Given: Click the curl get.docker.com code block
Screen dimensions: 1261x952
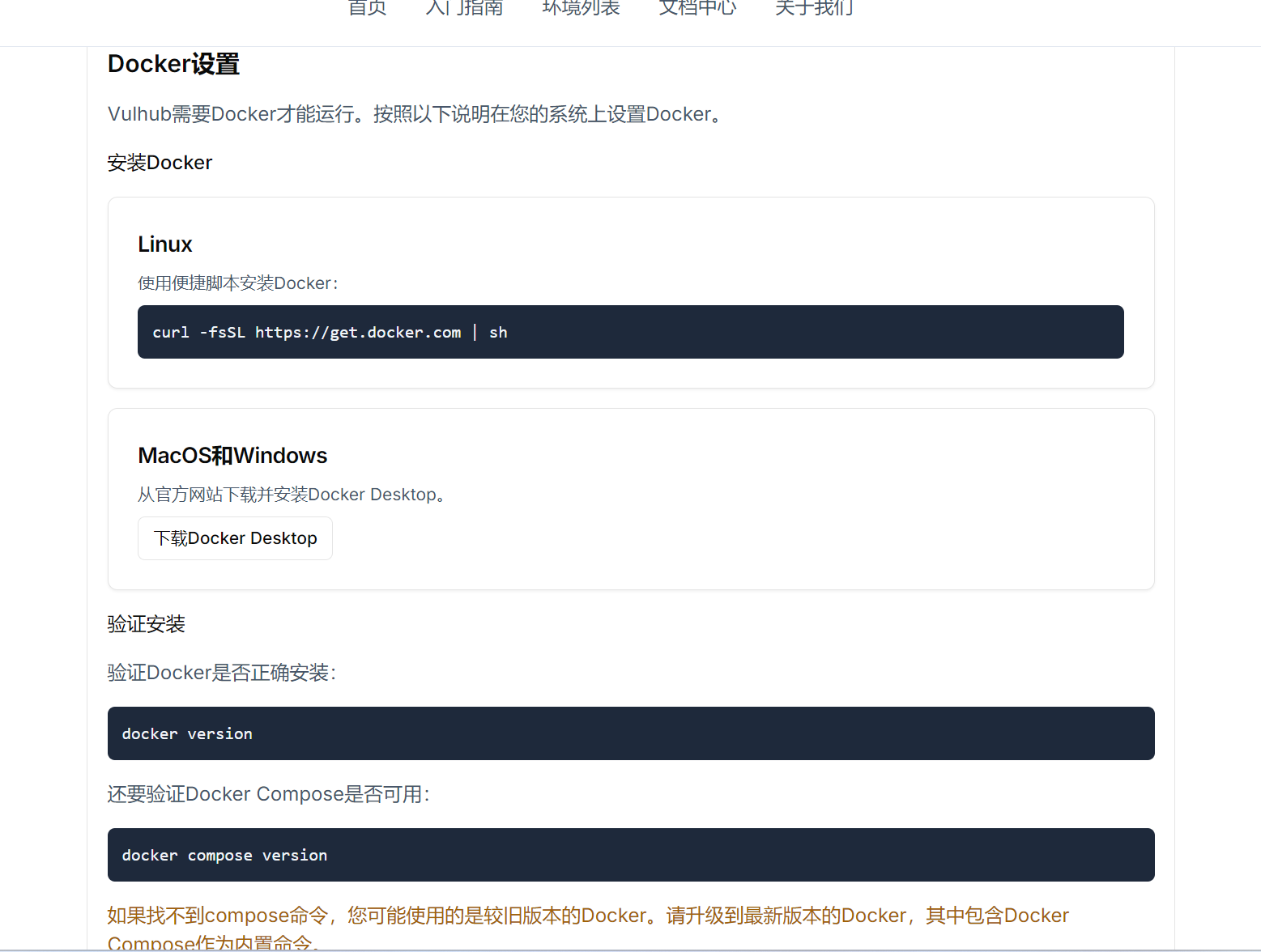Looking at the screenshot, I should coord(631,332).
